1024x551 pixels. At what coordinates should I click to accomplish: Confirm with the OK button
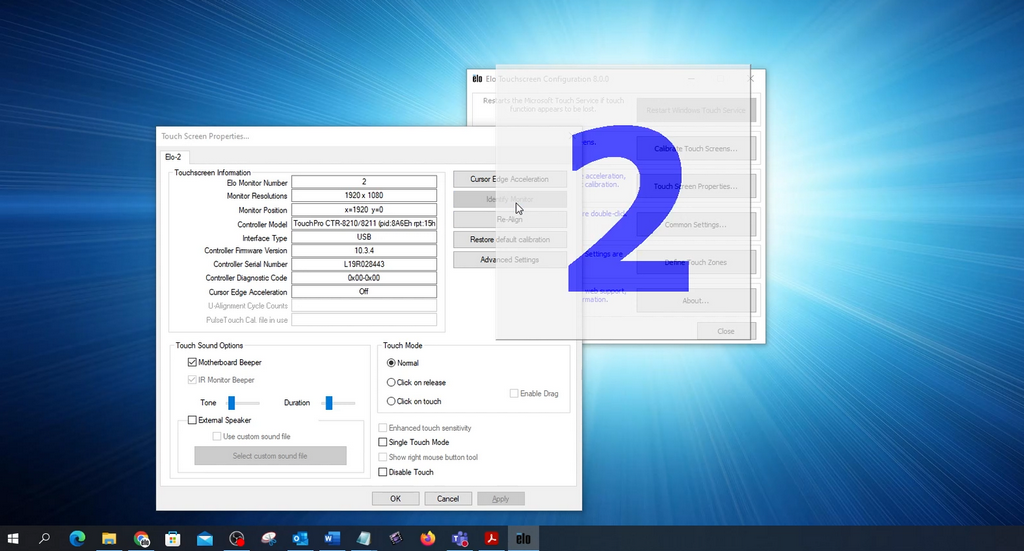coord(396,499)
